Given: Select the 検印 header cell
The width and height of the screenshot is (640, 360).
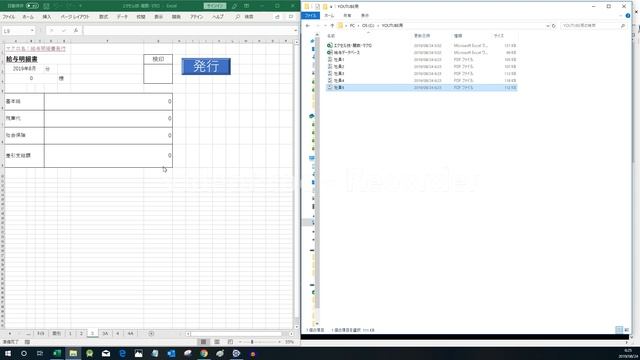Looking at the screenshot, I should tap(158, 59).
